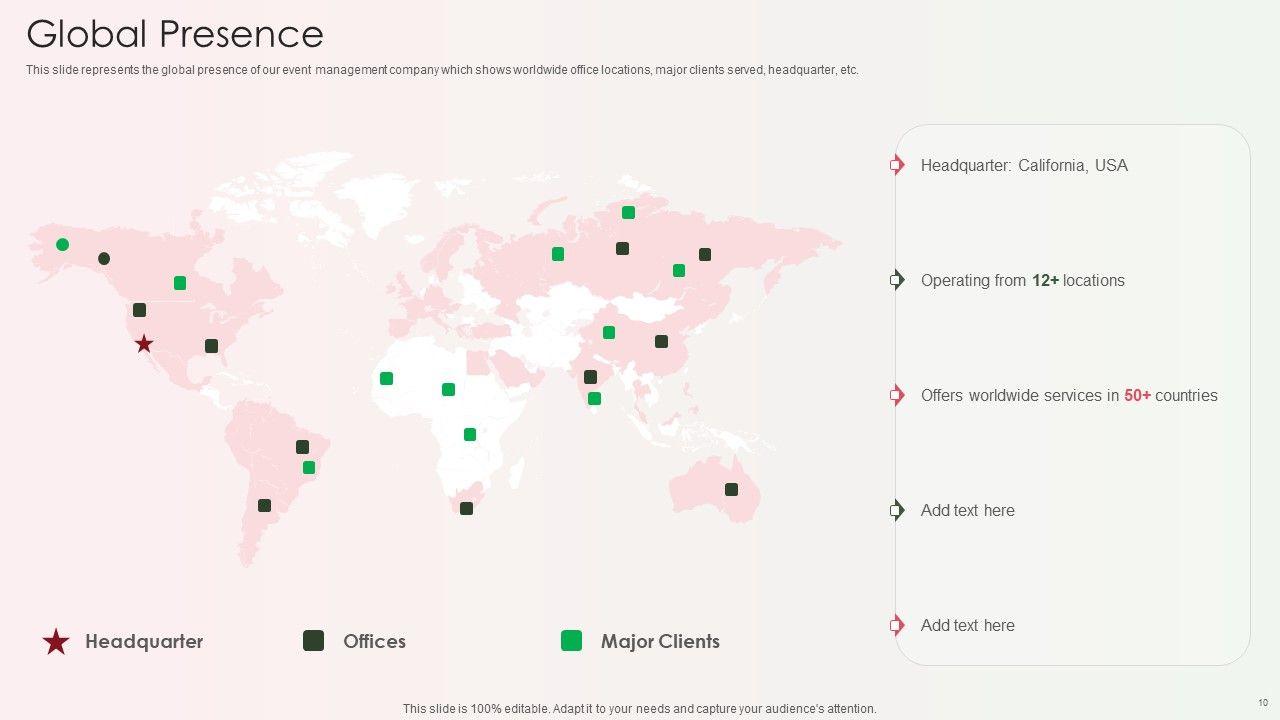Select the Global Presence title text
This screenshot has height=720, width=1280.
[175, 34]
